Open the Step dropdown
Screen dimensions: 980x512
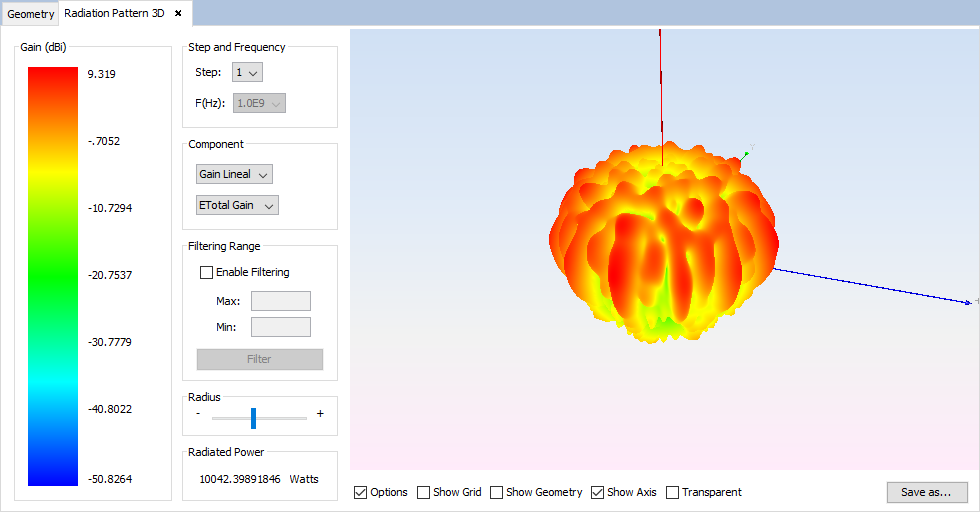point(247,72)
